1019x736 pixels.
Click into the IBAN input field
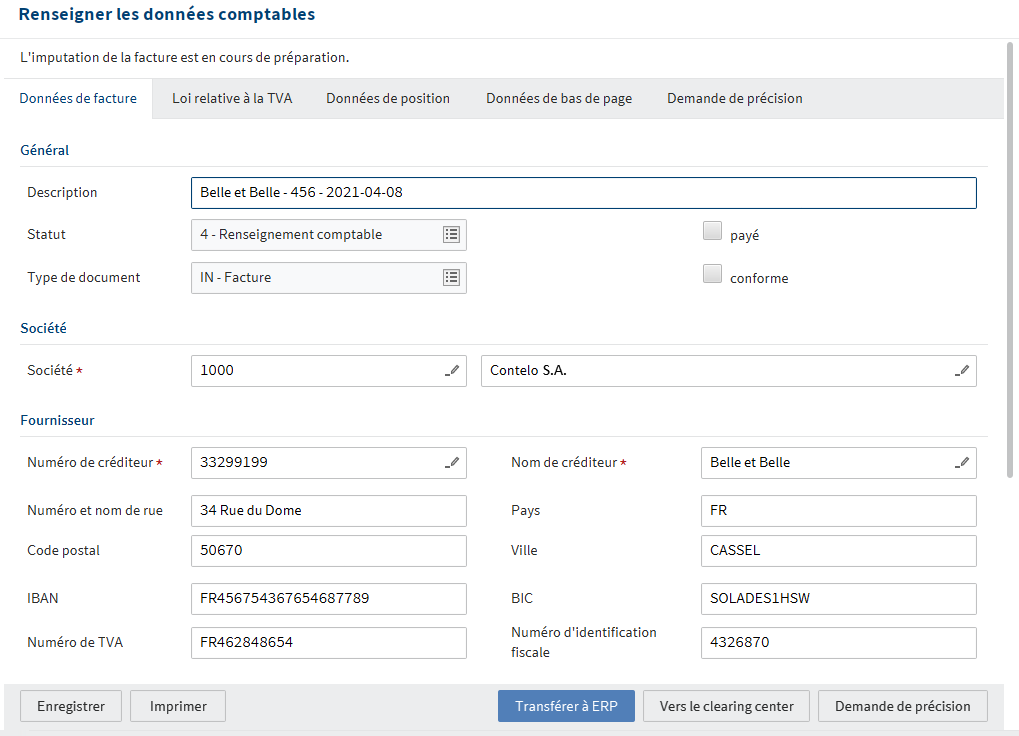(x=328, y=598)
